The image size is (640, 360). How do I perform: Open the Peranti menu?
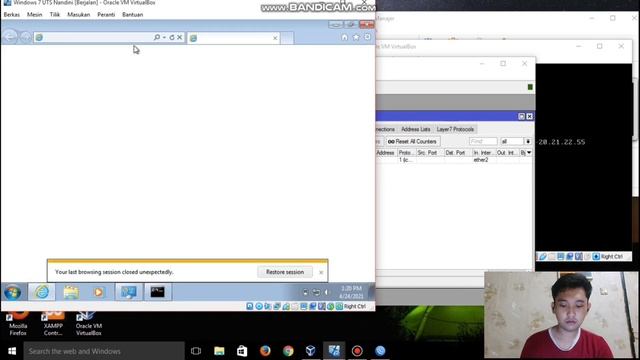[x=106, y=14]
